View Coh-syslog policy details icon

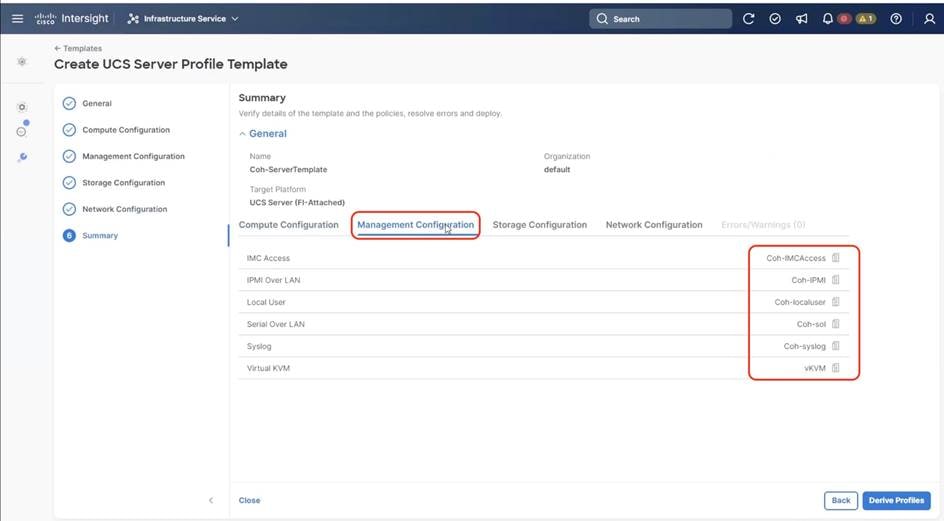click(836, 346)
